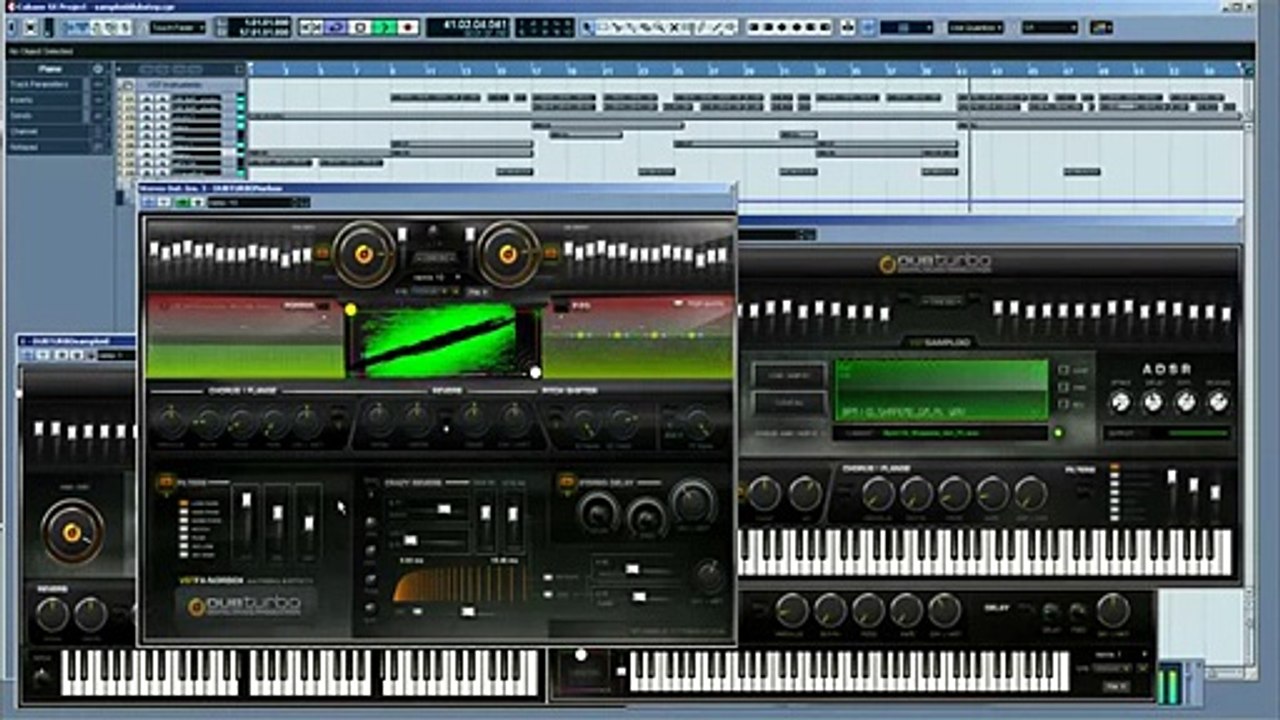1280x720 pixels.
Task: Expand the Track Parameters inspector section
Action: 57,85
